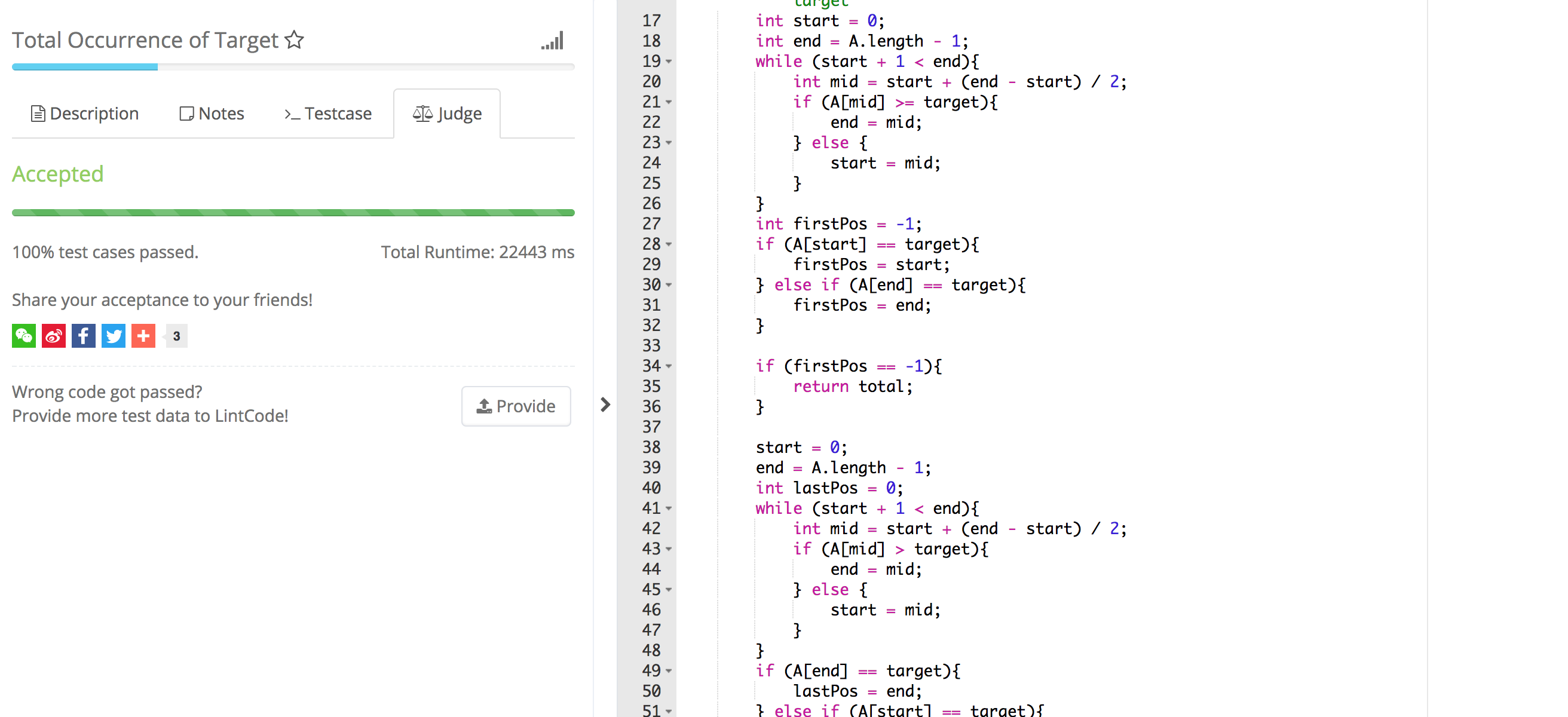The height and width of the screenshot is (717, 1568).
Task: Click line number 33 in gutter
Action: click(651, 346)
